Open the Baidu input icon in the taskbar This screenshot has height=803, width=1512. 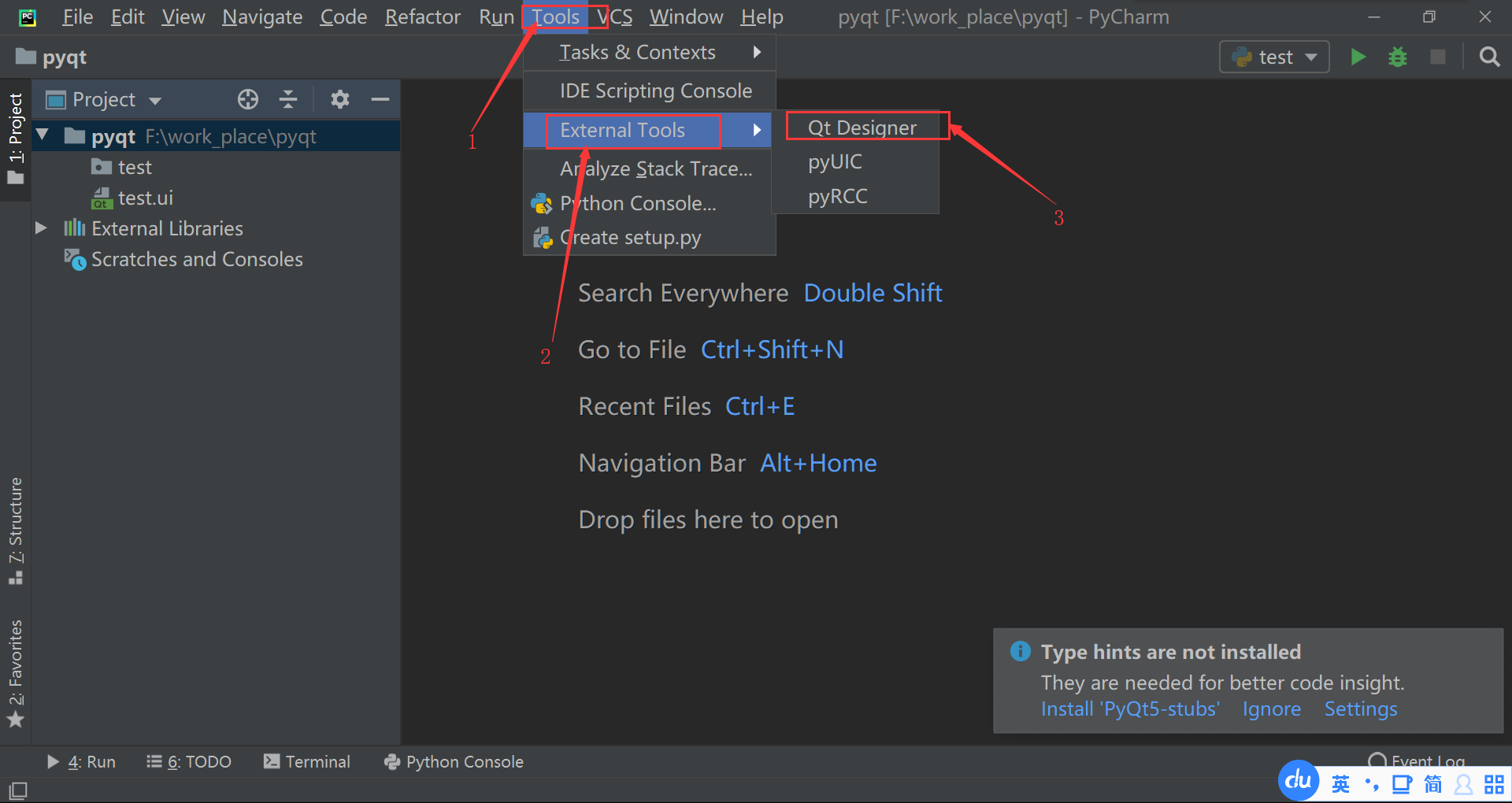[1297, 780]
